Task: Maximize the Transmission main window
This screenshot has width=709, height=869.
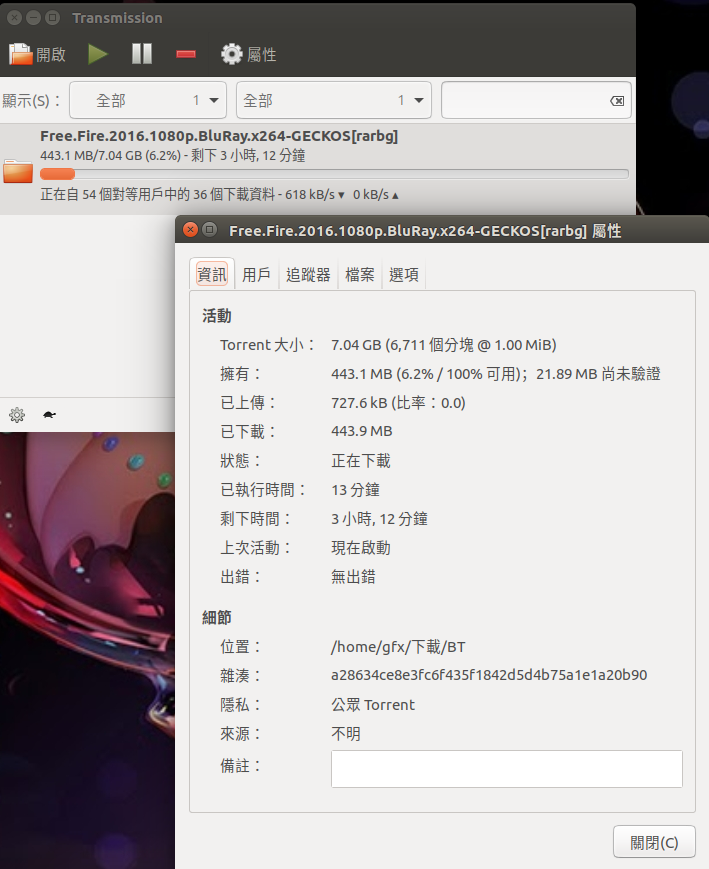Action: point(52,18)
